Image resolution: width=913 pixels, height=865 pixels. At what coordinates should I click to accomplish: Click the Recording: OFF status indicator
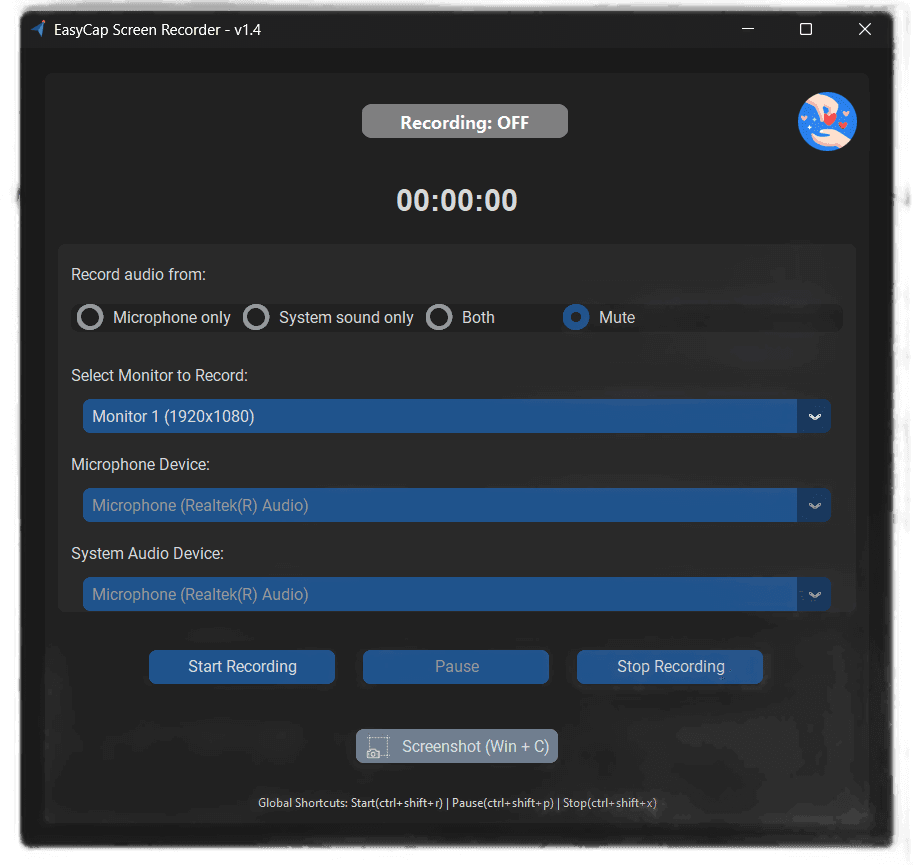pos(465,121)
